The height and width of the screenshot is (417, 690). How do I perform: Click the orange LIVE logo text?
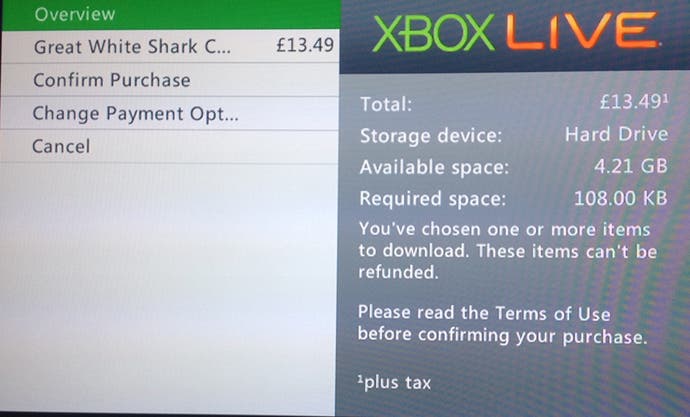(582, 31)
